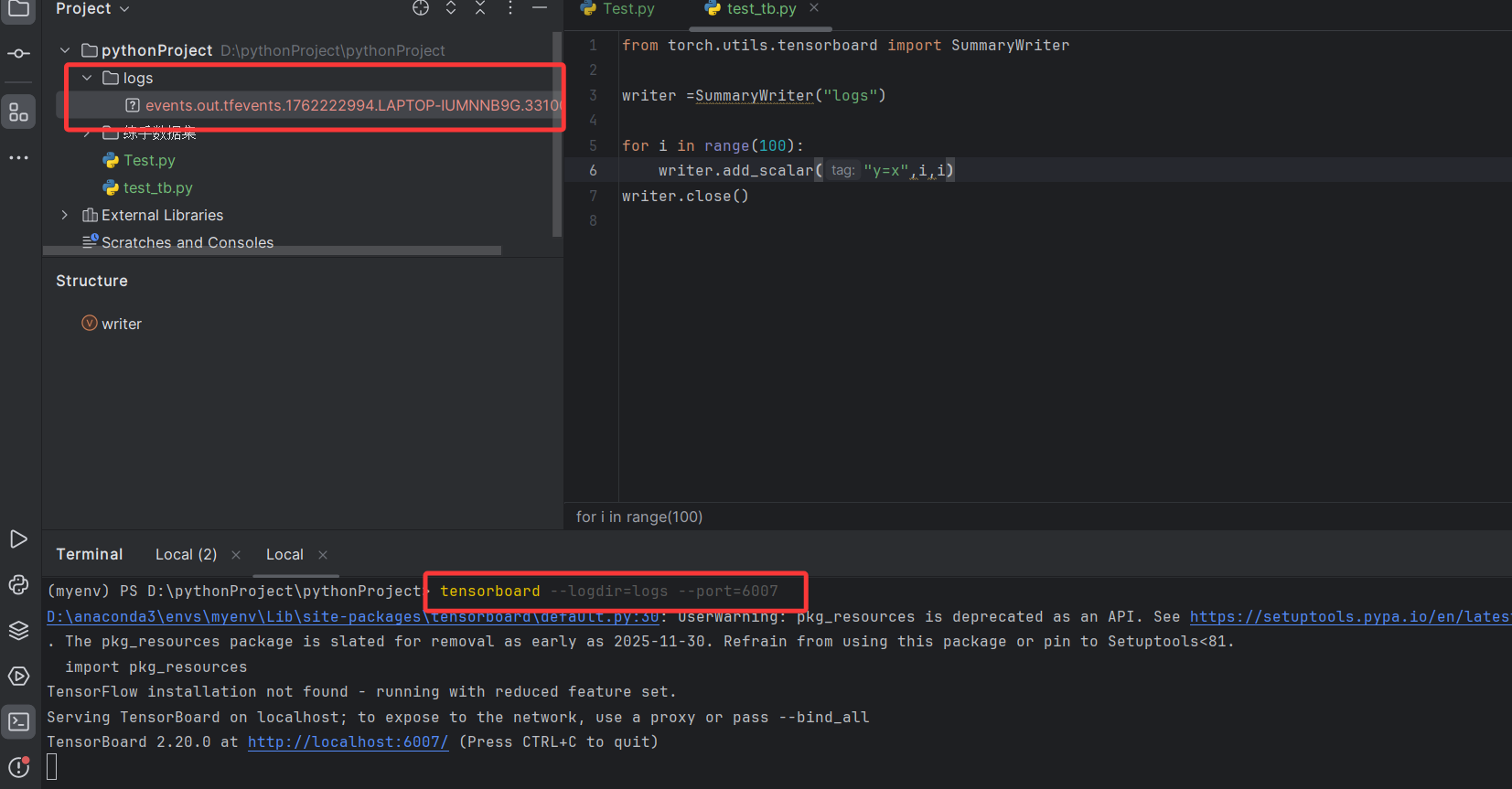1512x789 pixels.
Task: Select Test.py in the project tree
Action: click(139, 160)
